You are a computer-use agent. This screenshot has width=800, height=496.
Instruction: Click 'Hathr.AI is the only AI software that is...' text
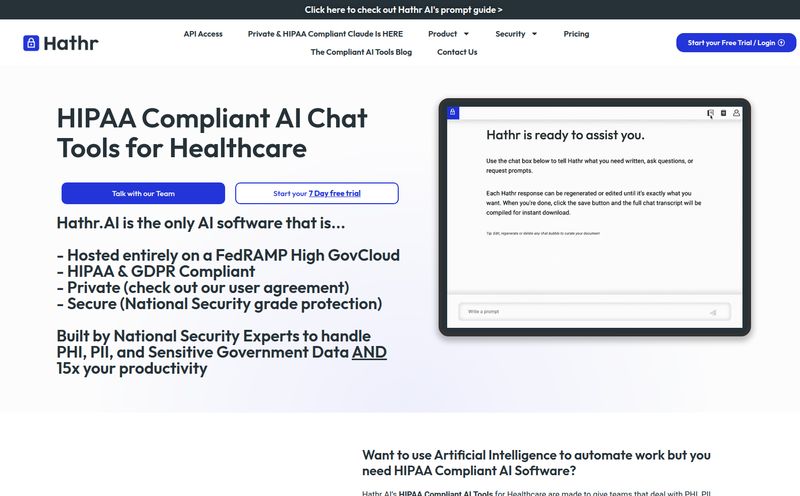[201, 223]
